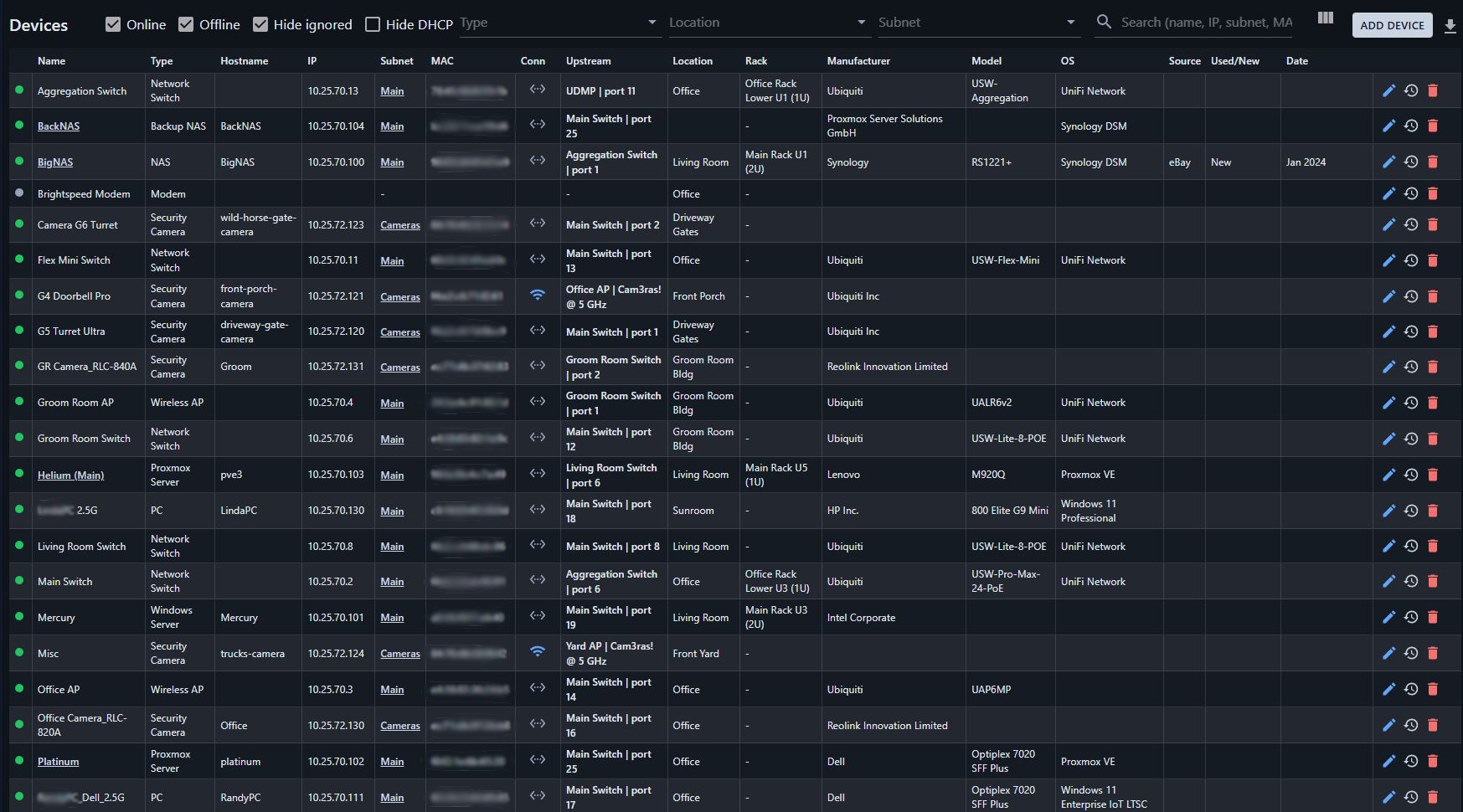Click the Wi-Fi icon for G4 Doorbell Pro
This screenshot has height=812, width=1463.
[538, 295]
